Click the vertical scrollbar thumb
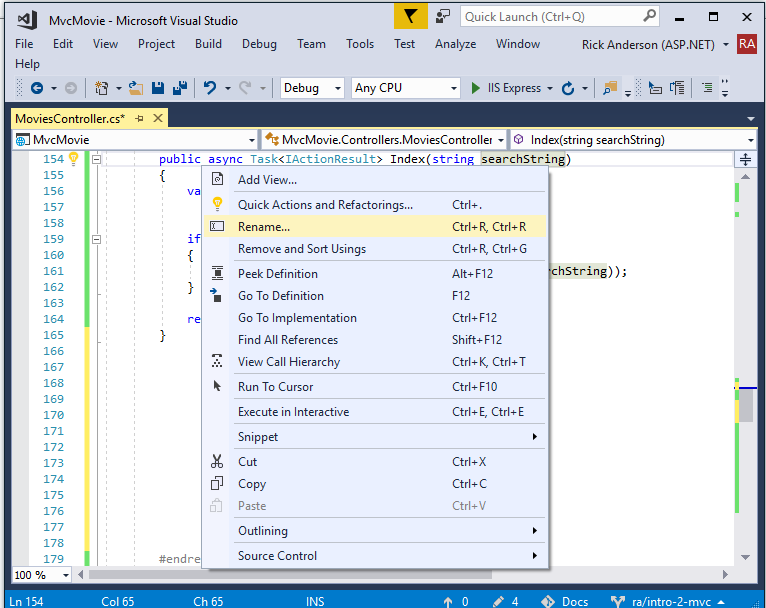Viewport: 766px width, 608px height. 745,405
